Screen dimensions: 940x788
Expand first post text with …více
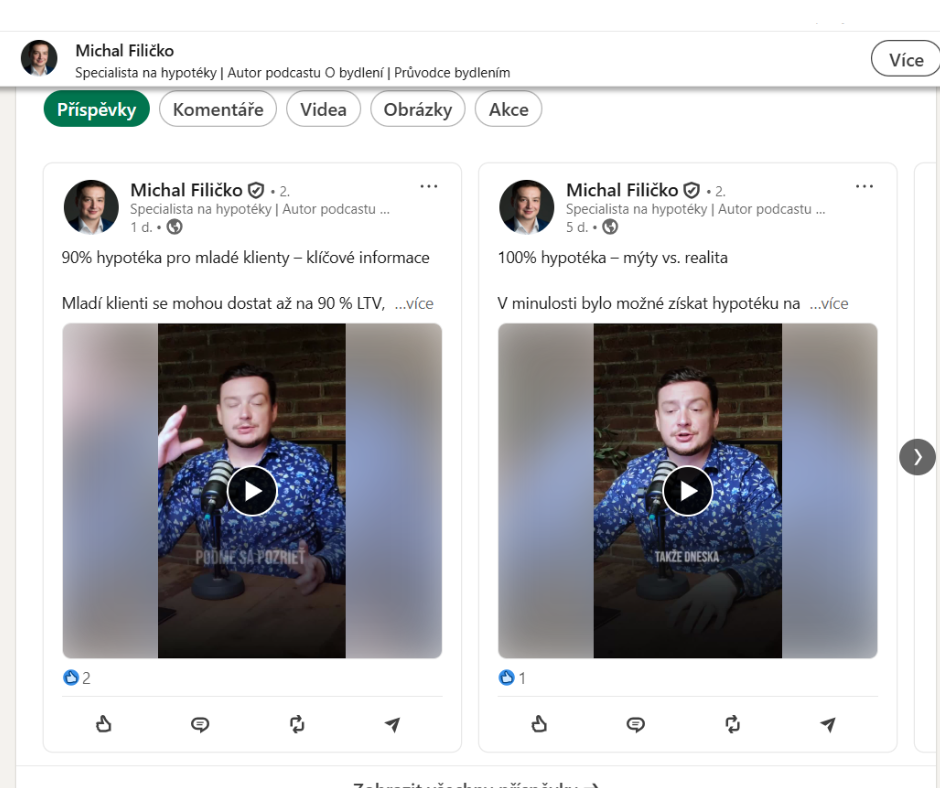(414, 303)
